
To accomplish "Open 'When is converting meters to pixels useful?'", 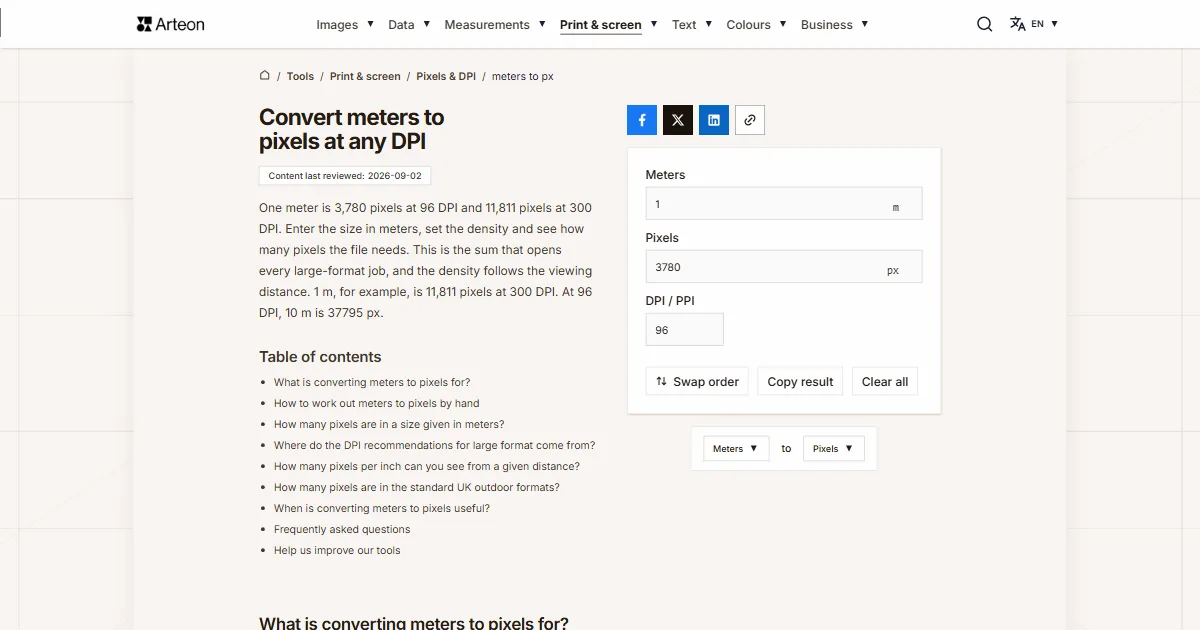I will [382, 508].
